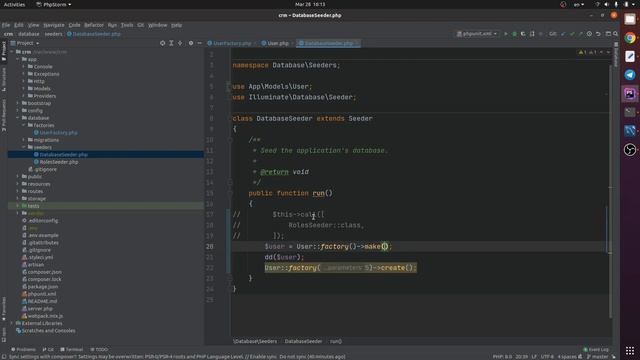Hide the Project tool window
The height and width of the screenshot is (360, 640).
pos(200,43)
